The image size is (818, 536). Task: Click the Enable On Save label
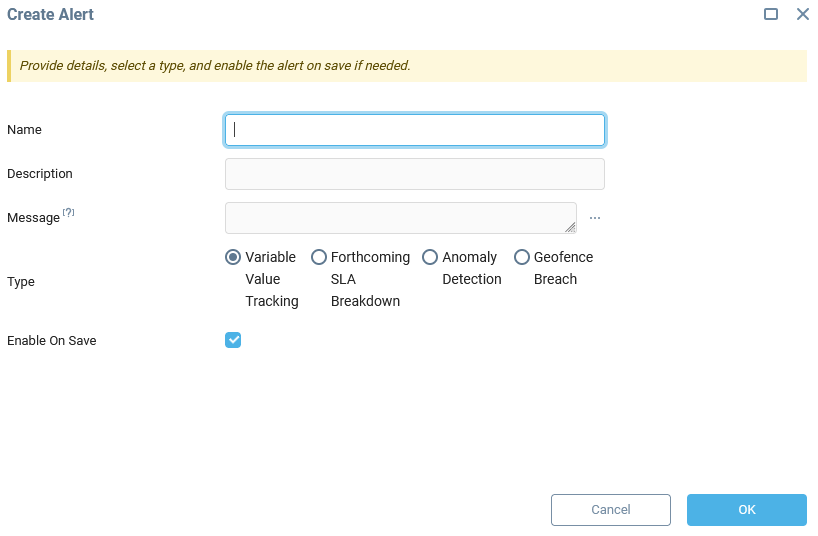52,341
